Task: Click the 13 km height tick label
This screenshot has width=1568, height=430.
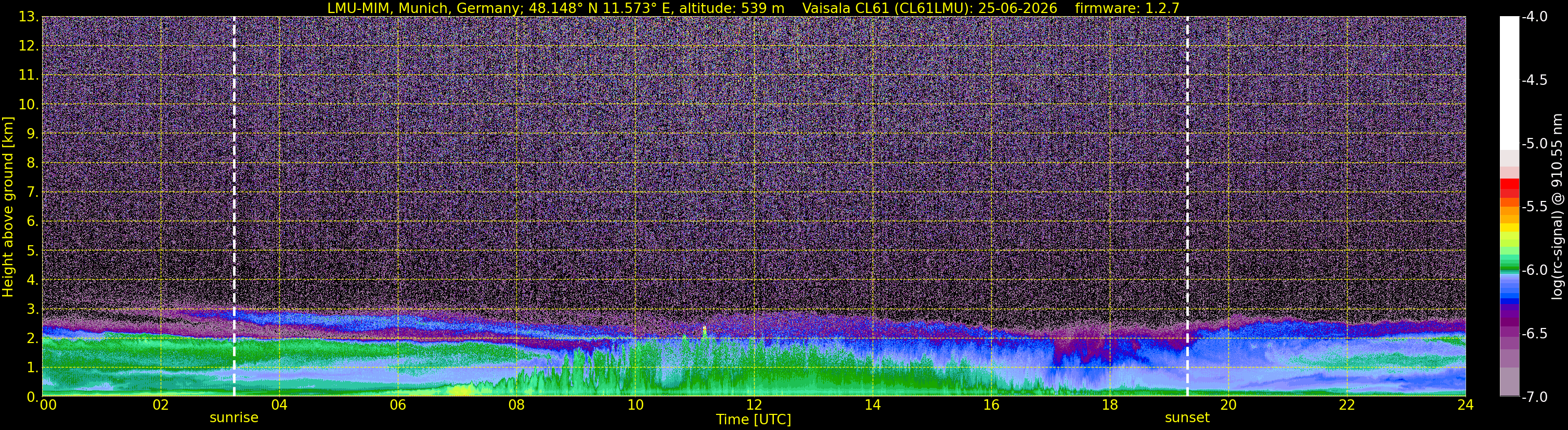Action: pyautogui.click(x=28, y=17)
